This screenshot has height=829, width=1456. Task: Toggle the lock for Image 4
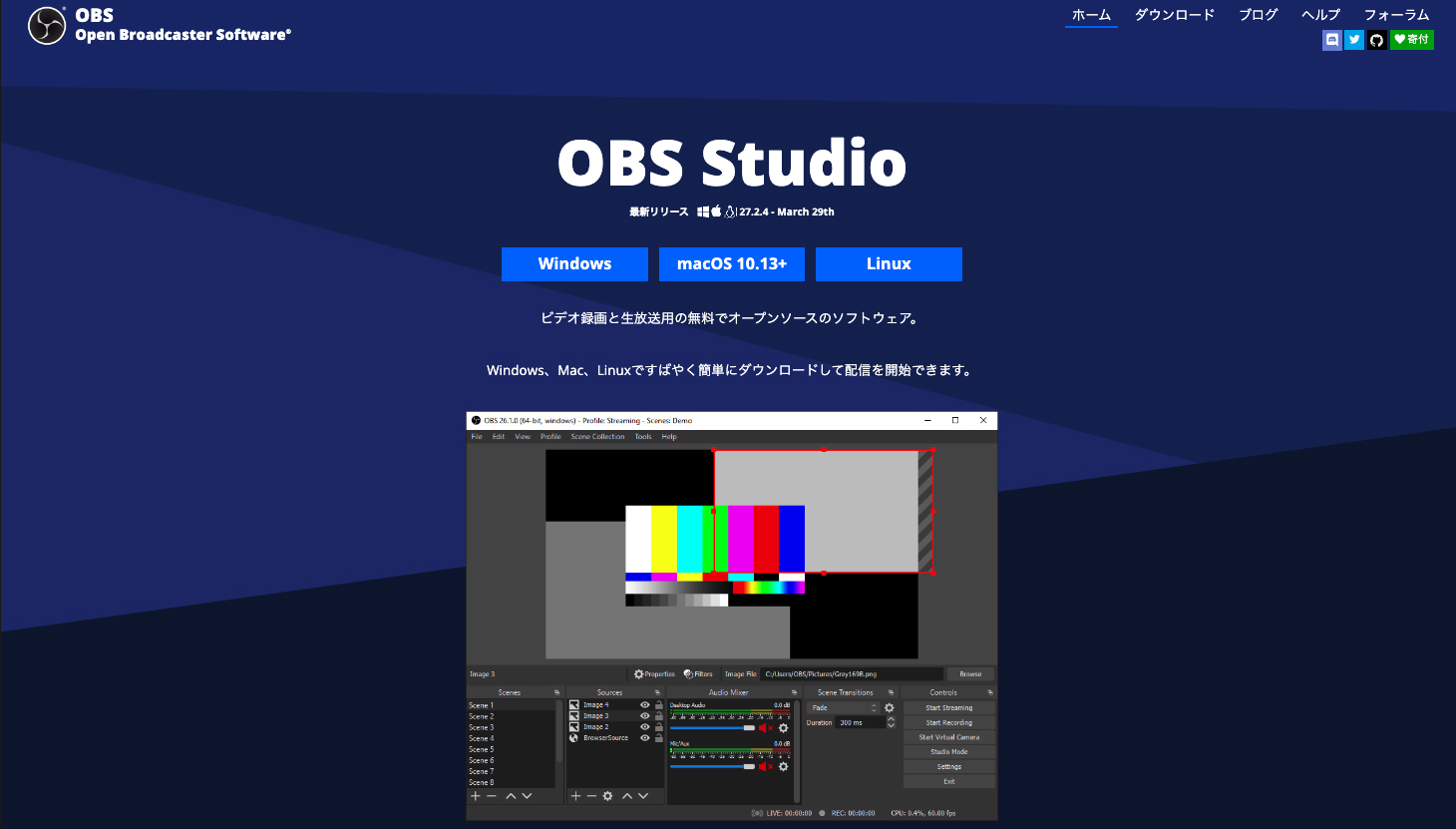(659, 705)
